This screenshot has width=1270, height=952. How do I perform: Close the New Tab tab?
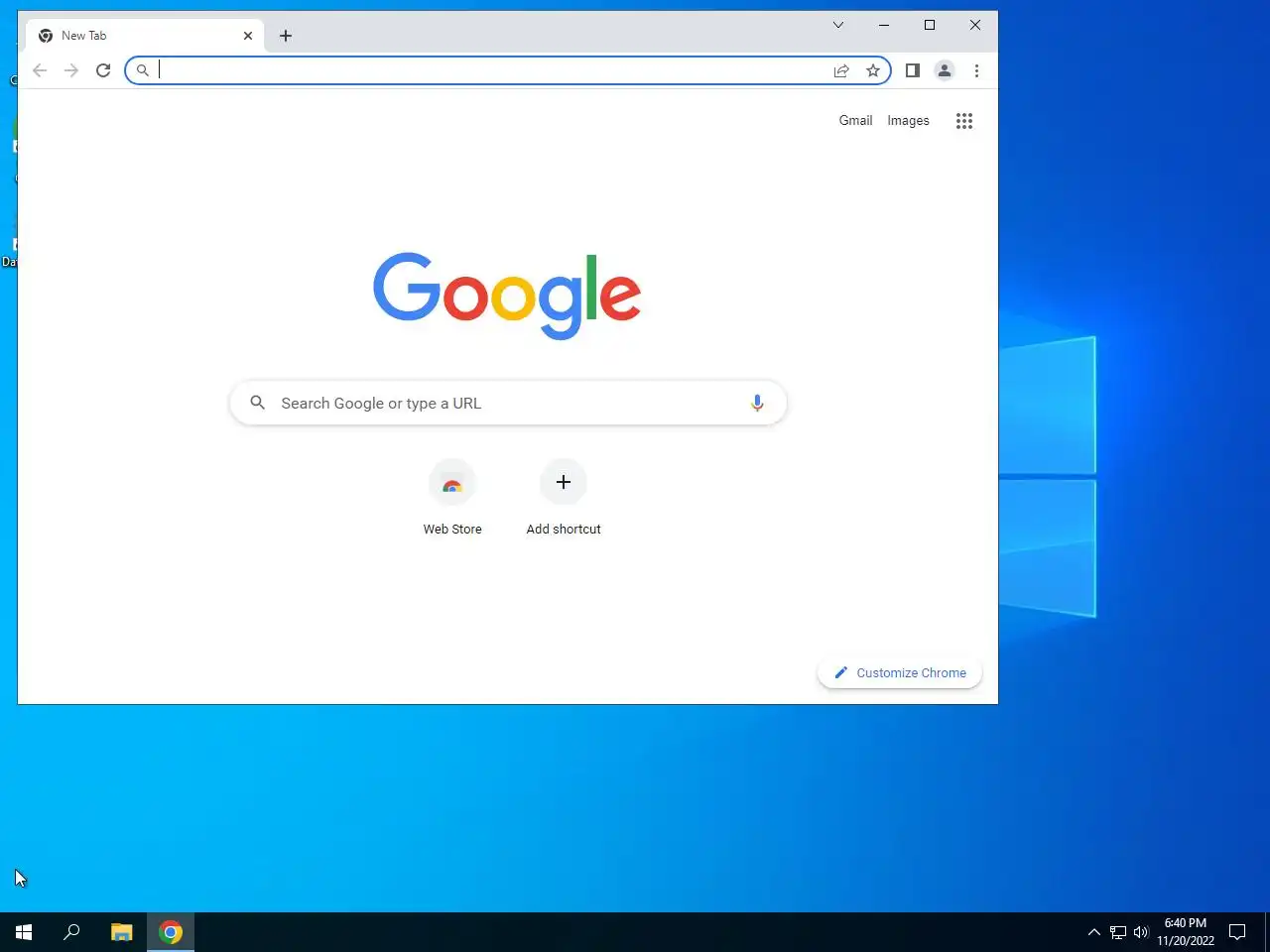coord(248,36)
